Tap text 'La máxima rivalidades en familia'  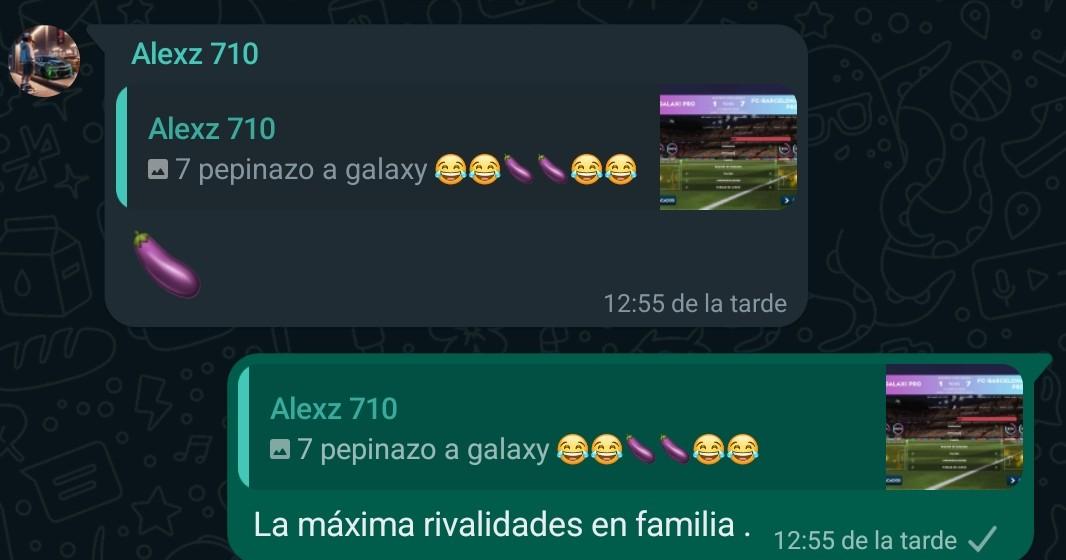coord(494,525)
